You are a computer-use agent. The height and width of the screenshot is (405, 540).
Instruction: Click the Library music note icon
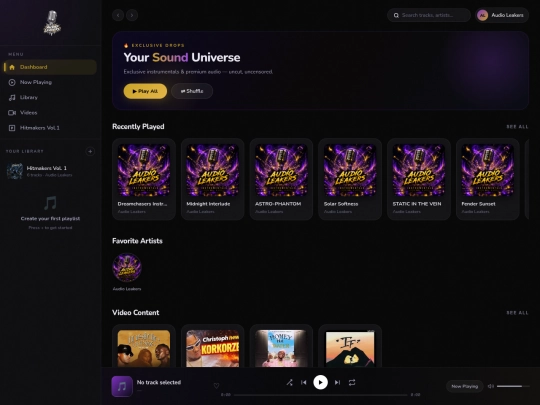point(12,97)
